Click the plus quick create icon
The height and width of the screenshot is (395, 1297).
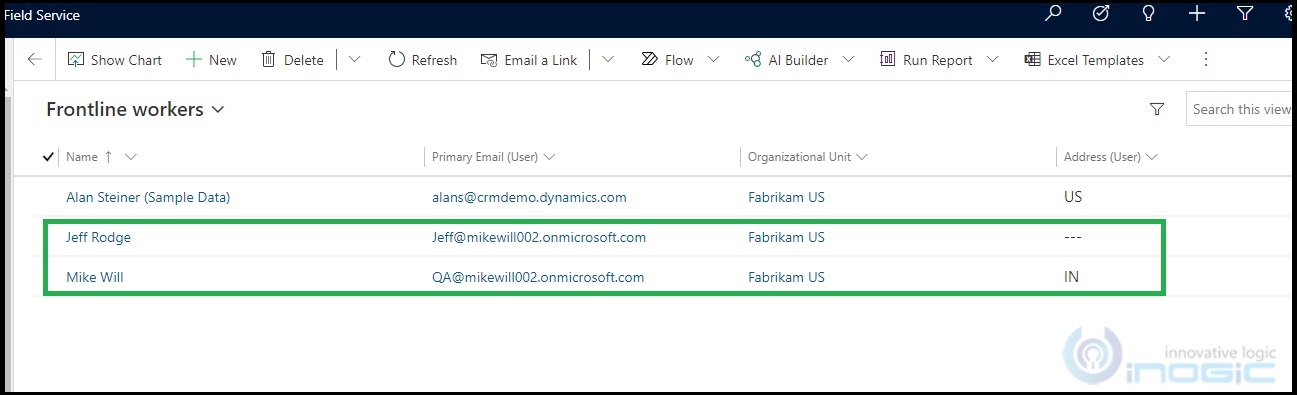(1197, 14)
